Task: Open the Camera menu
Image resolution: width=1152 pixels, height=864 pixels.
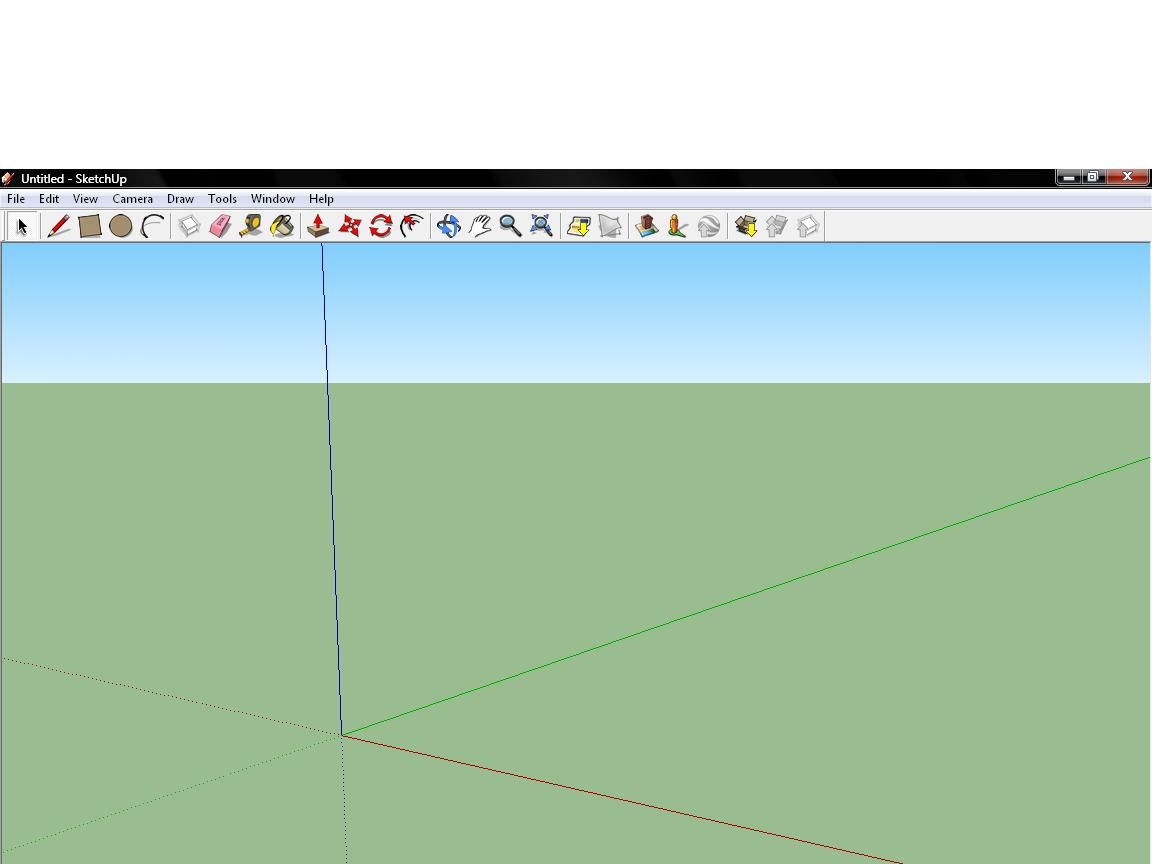Action: coord(132,198)
